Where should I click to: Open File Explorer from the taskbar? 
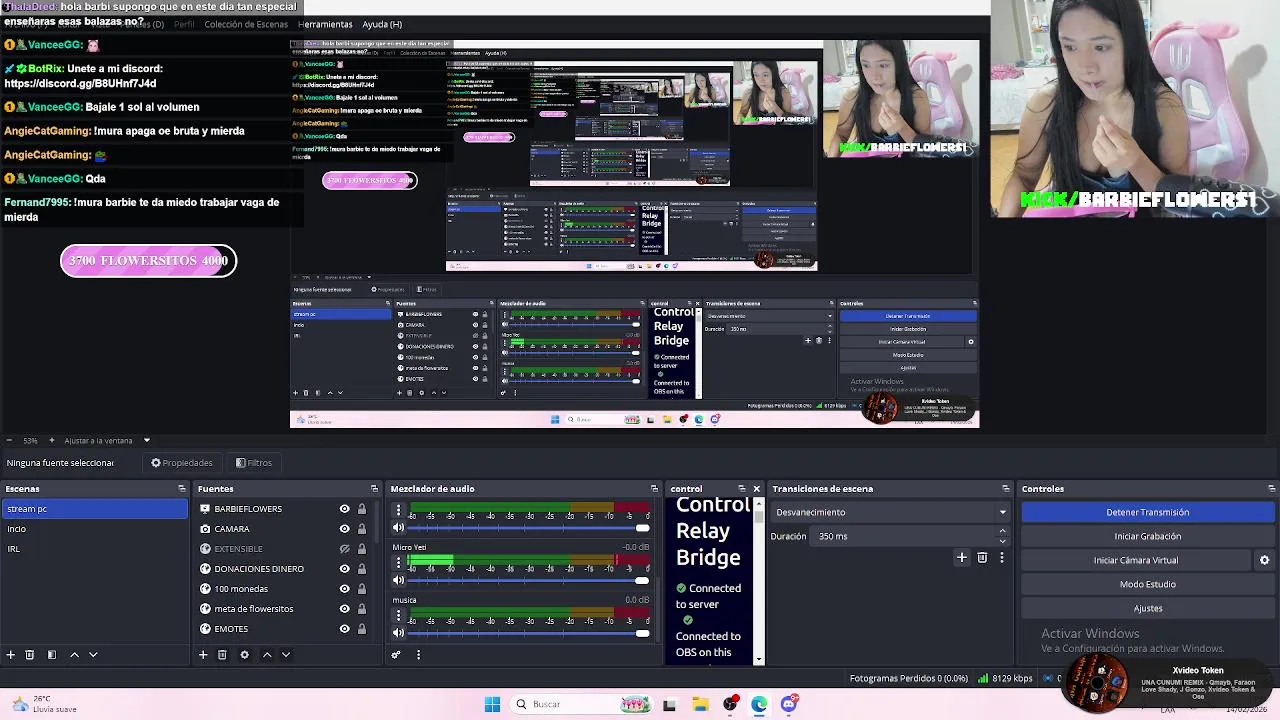(x=700, y=704)
